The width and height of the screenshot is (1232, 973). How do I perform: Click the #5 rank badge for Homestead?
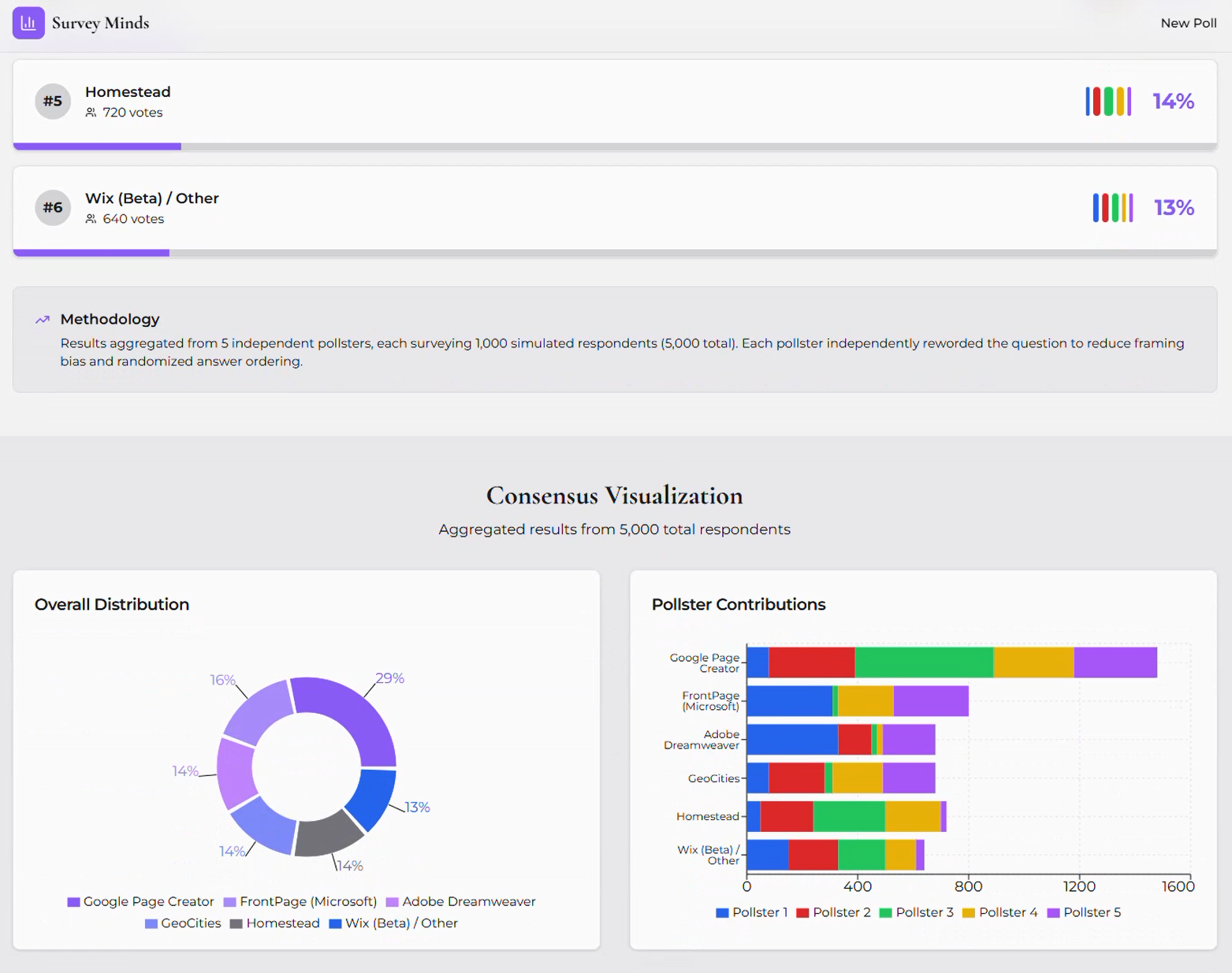[x=53, y=101]
